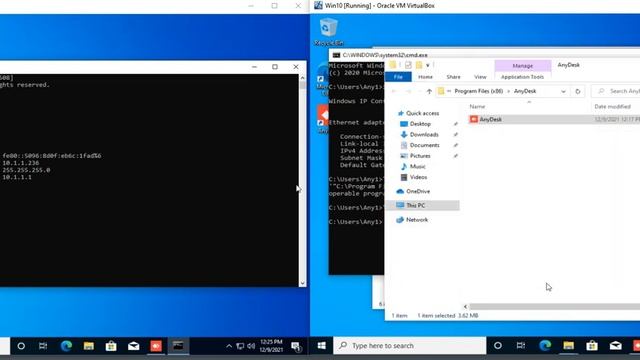
Task: Open File Explorer from the left taskbar
Action: pos(89,346)
